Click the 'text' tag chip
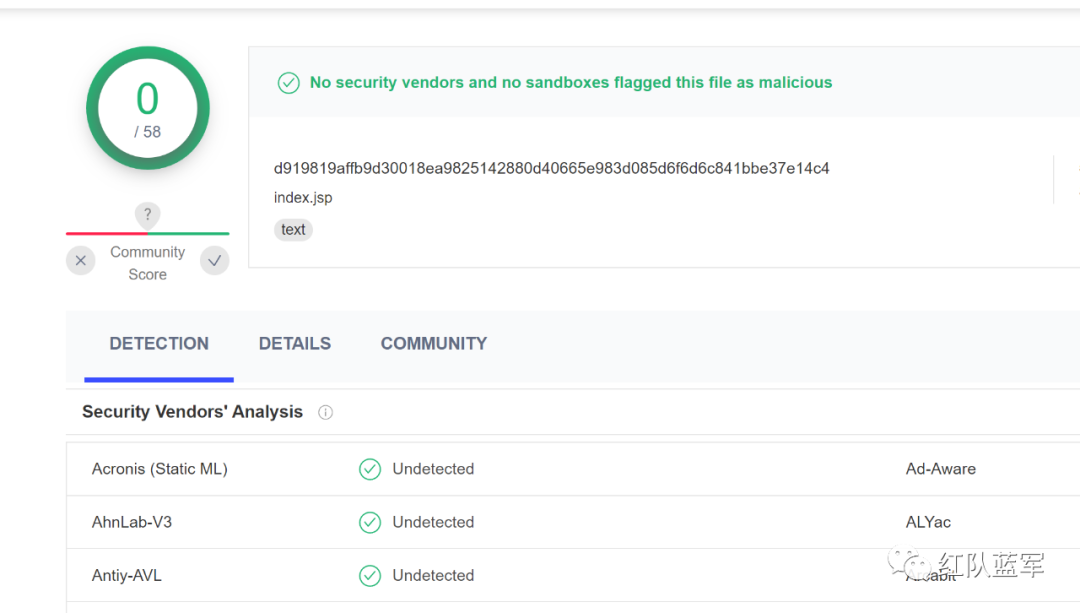This screenshot has width=1080, height=613. (293, 230)
